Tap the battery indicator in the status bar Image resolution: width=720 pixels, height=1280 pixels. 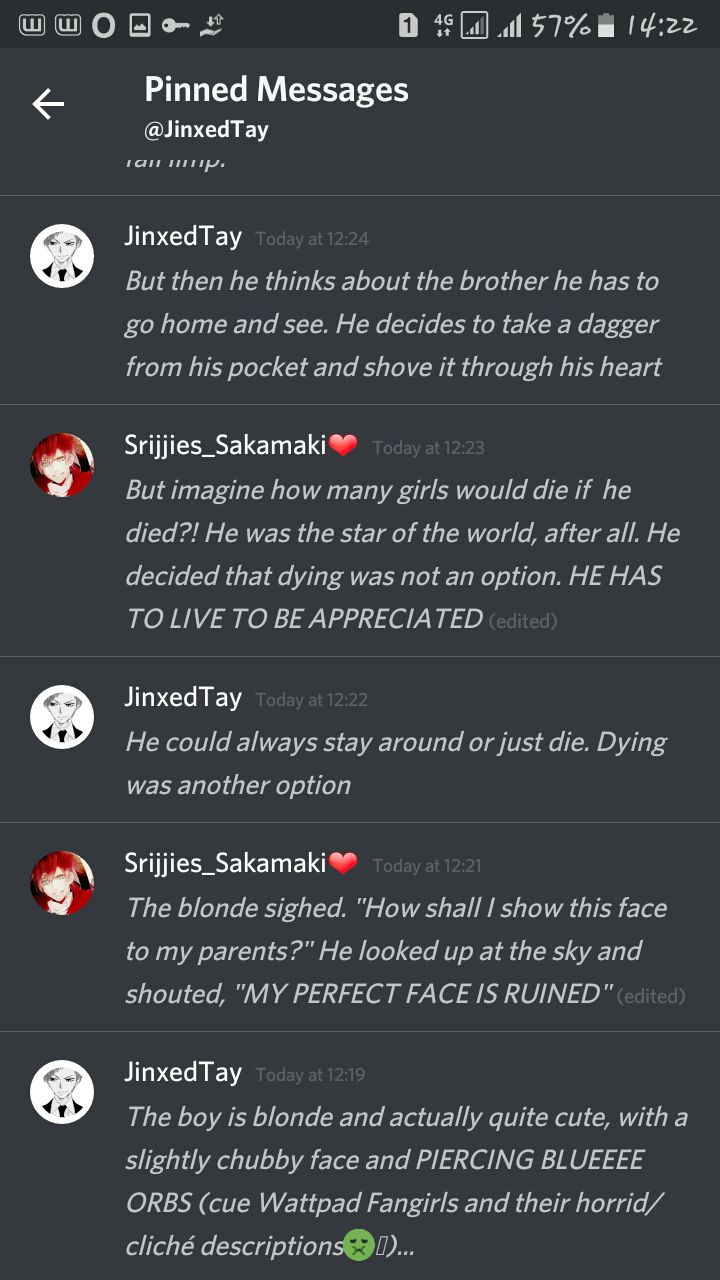click(605, 25)
